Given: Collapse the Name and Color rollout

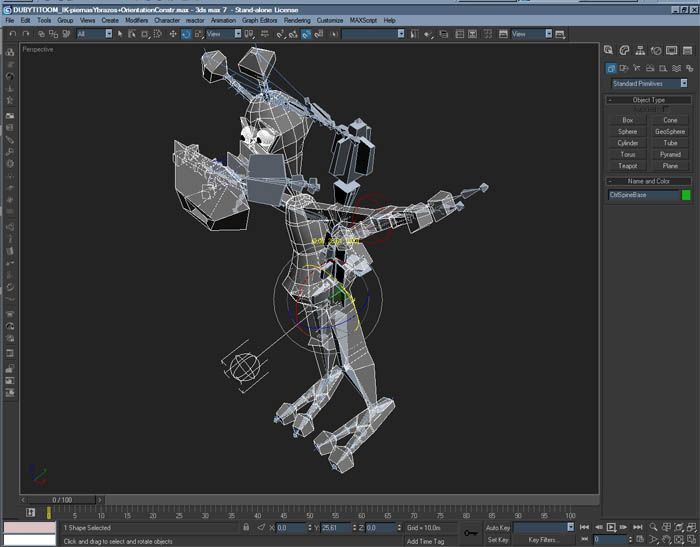Looking at the screenshot, I should (649, 181).
